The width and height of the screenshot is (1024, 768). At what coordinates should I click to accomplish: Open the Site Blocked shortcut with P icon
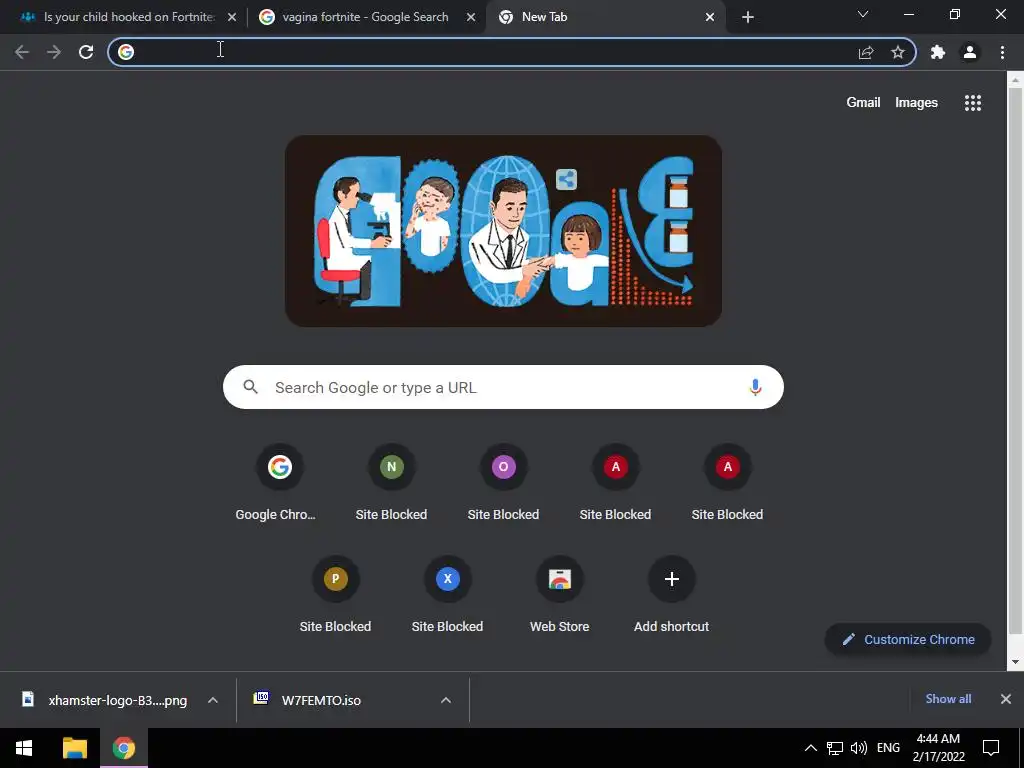click(336, 595)
